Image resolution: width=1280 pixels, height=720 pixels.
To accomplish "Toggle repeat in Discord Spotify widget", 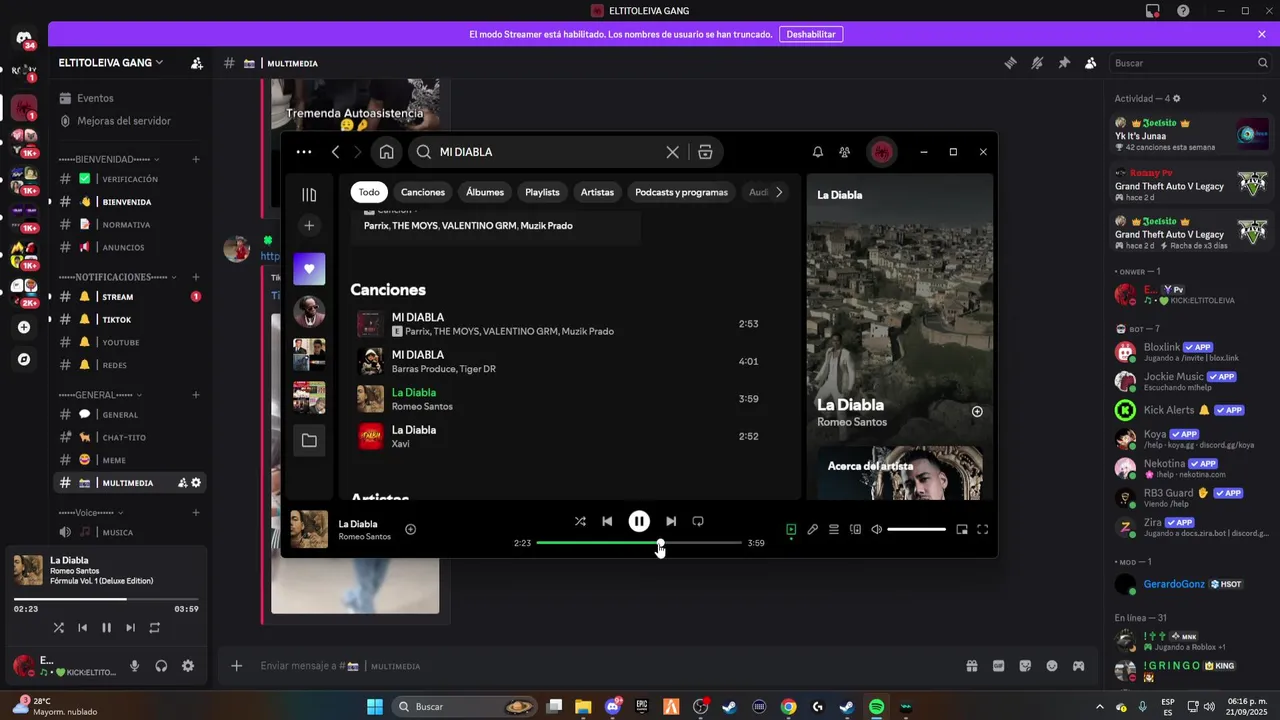I will (154, 628).
